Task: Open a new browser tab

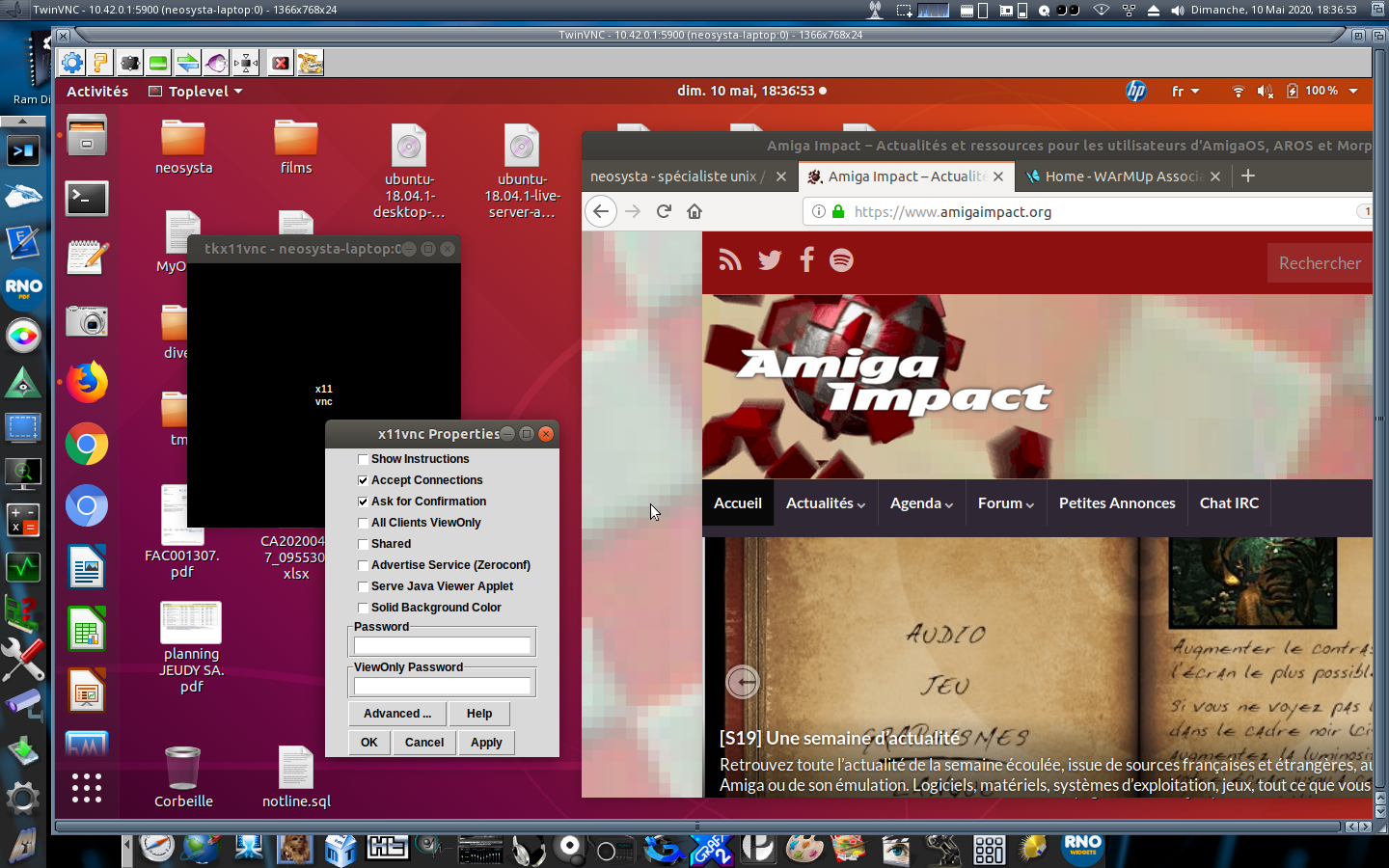Action: 1248,176
